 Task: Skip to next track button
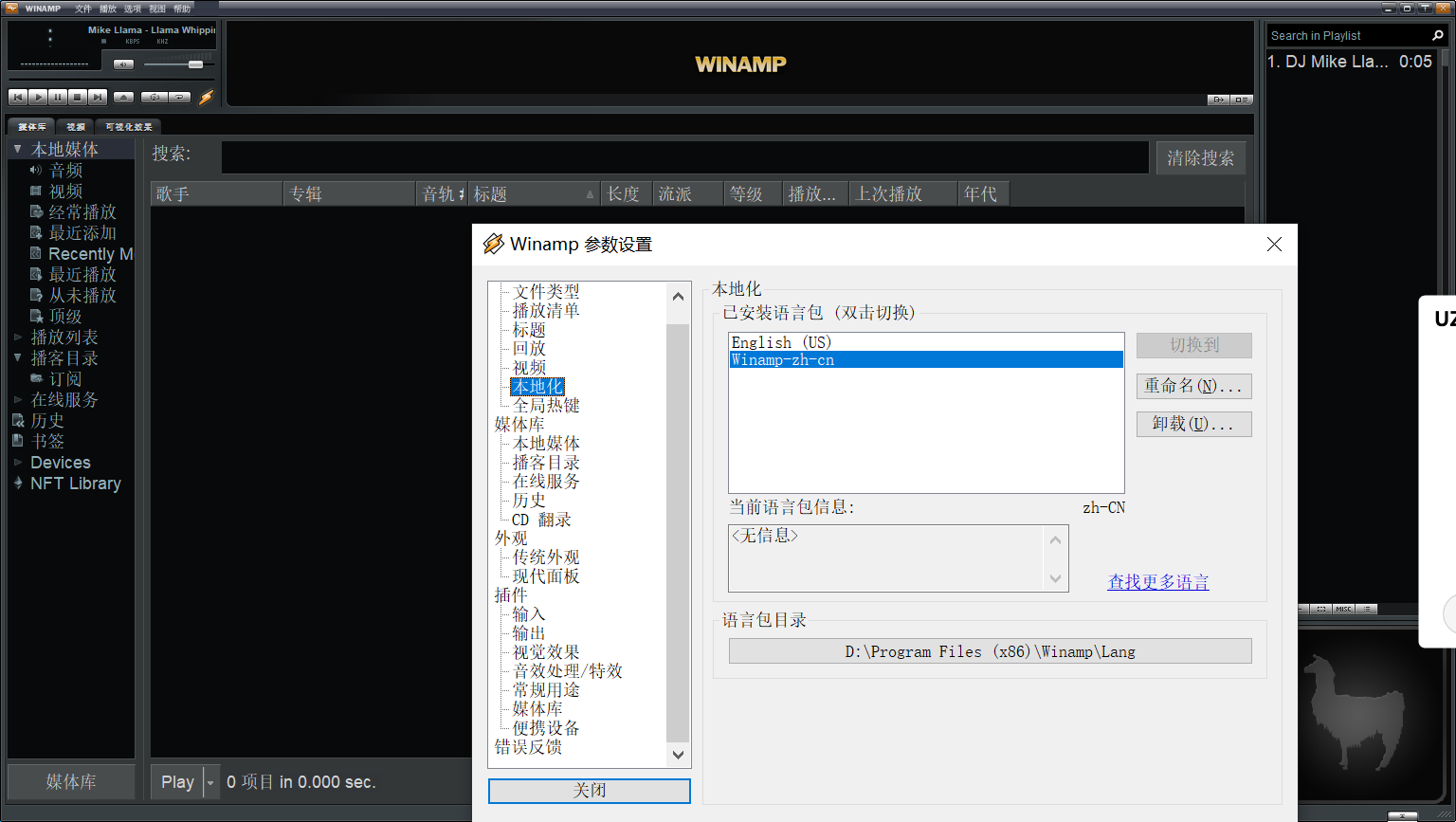coord(98,97)
